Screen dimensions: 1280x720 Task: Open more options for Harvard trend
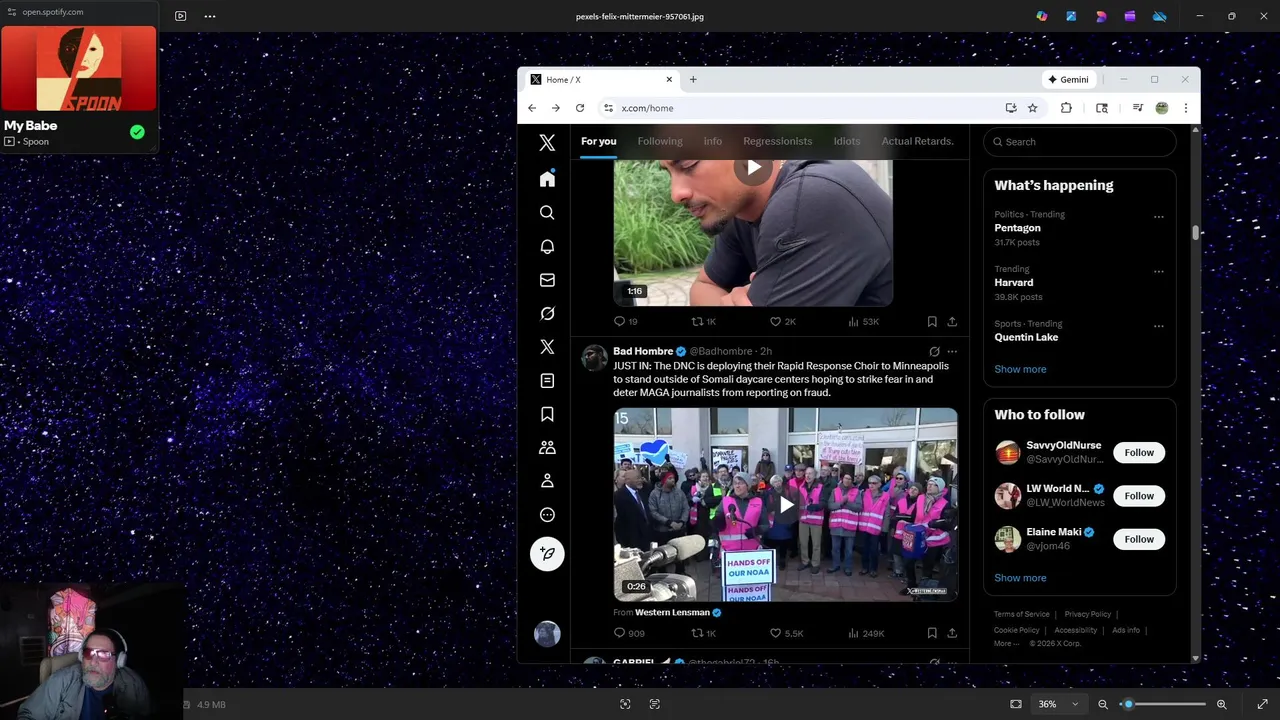tap(1159, 271)
